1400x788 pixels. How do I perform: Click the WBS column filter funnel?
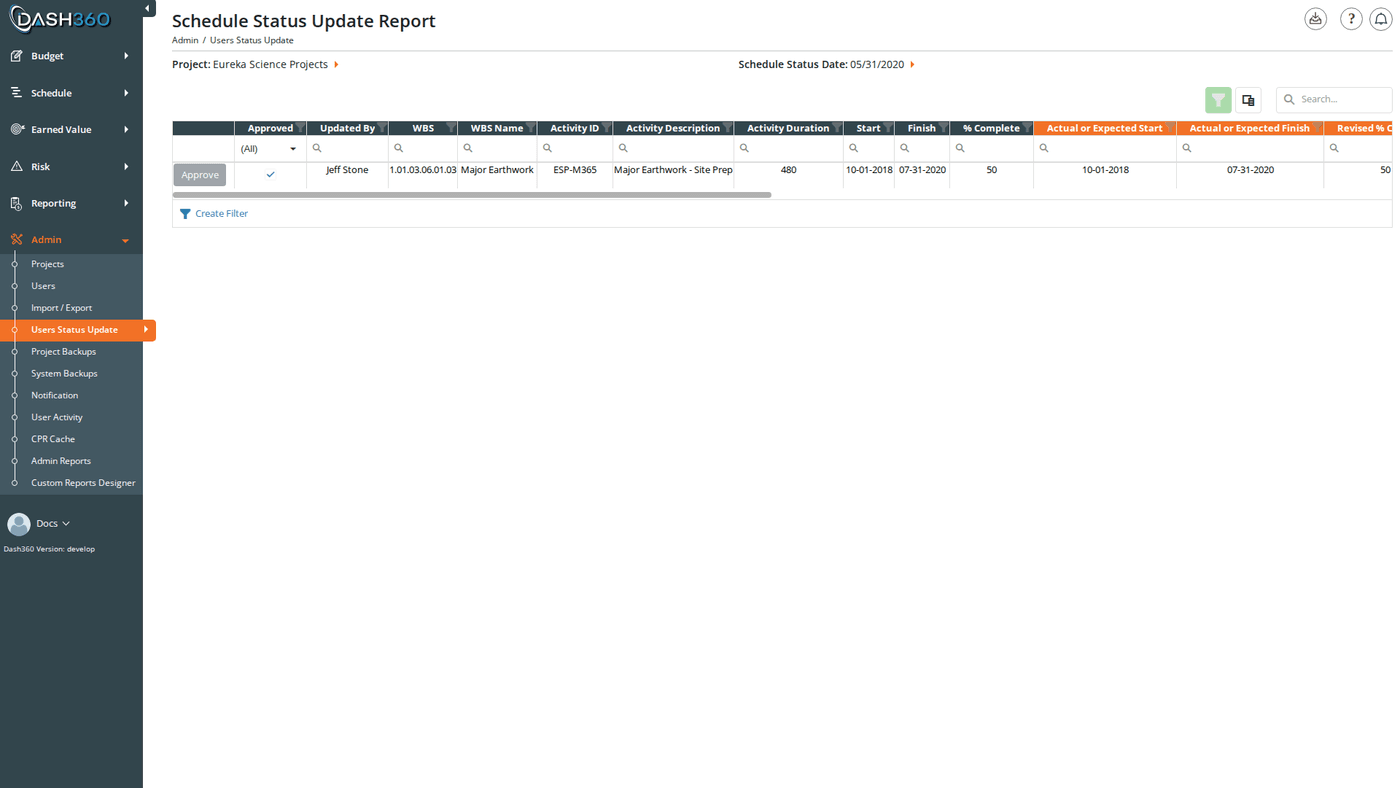(x=451, y=128)
